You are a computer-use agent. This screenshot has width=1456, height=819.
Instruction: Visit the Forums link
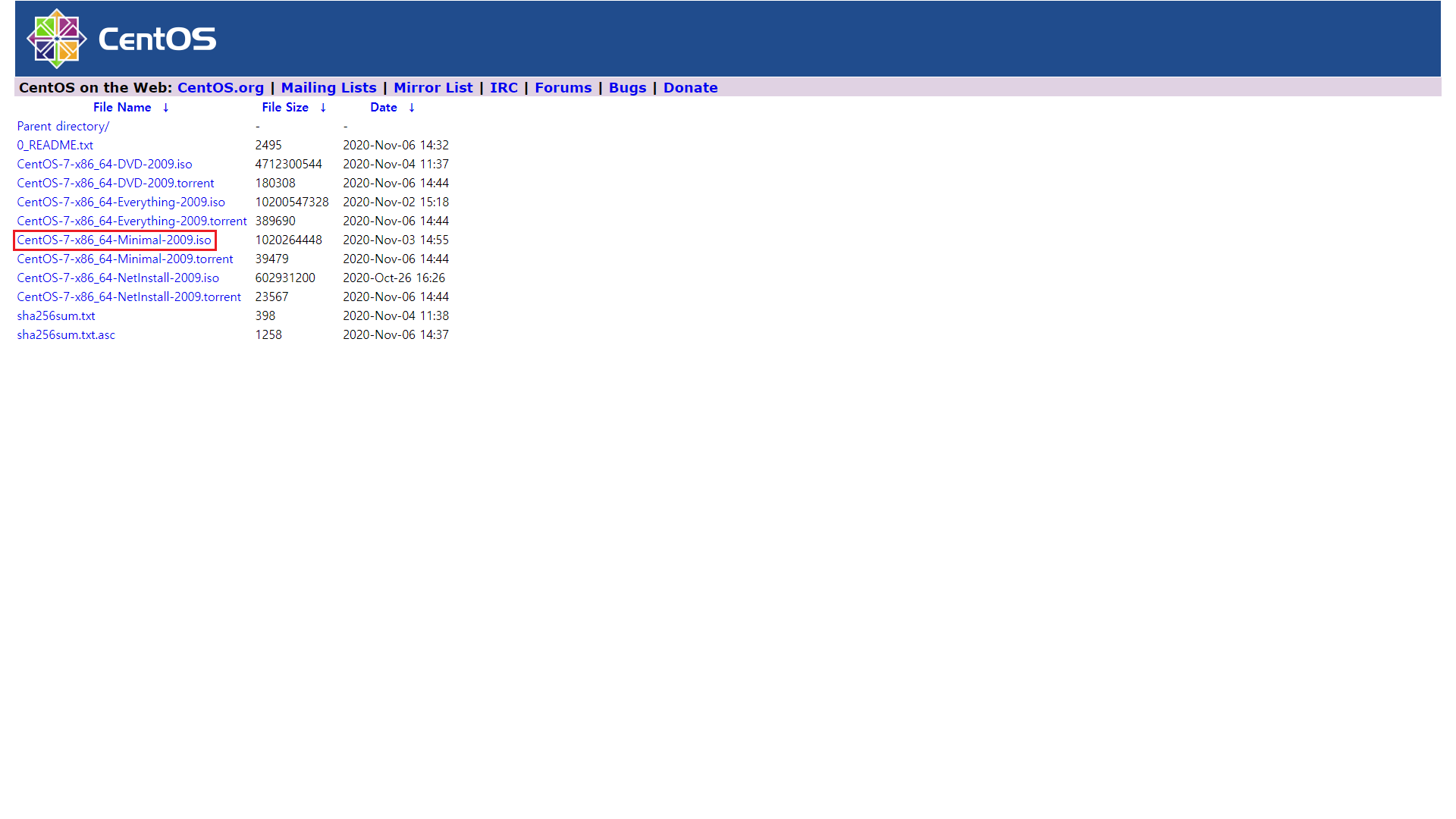coord(563,88)
